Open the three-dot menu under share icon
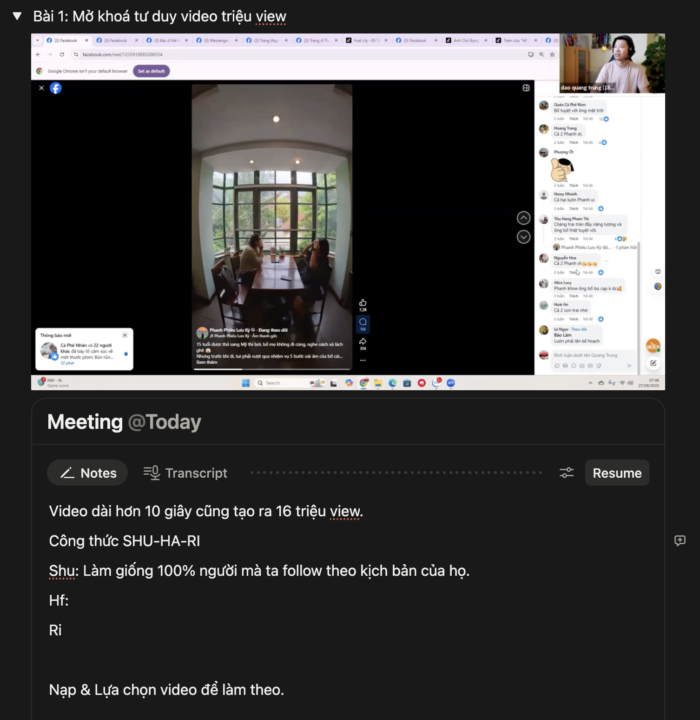Image resolution: width=700 pixels, height=720 pixels. (x=363, y=359)
